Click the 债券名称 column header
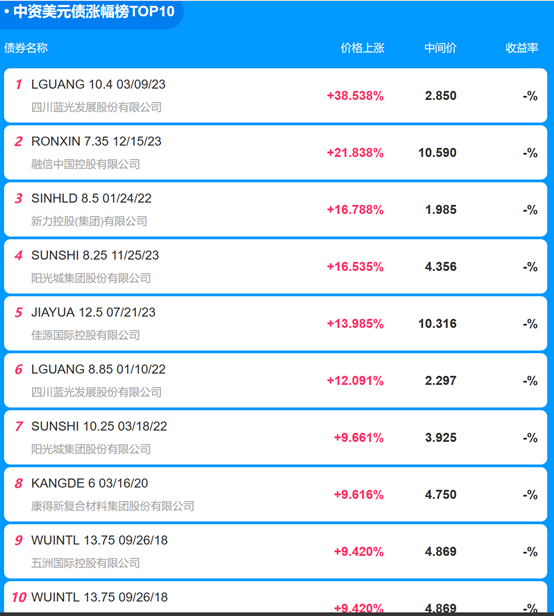Image resolution: width=554 pixels, height=616 pixels. coord(26,48)
